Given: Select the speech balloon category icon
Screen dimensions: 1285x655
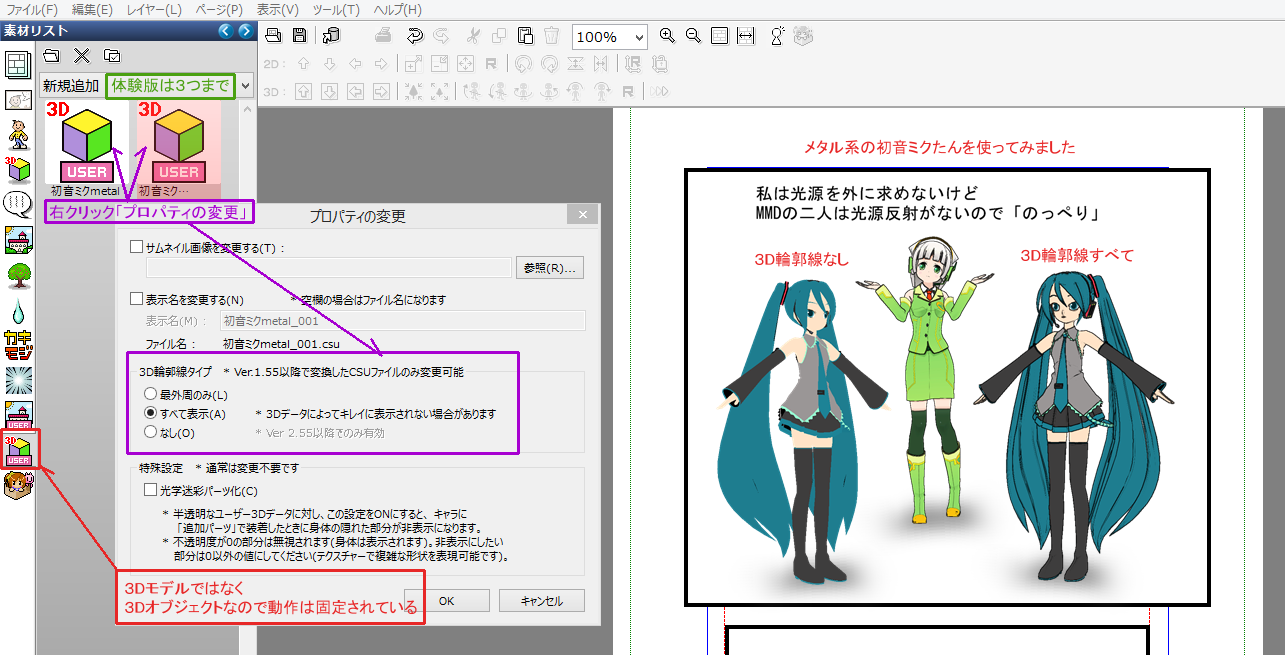Looking at the screenshot, I should click(x=18, y=205).
